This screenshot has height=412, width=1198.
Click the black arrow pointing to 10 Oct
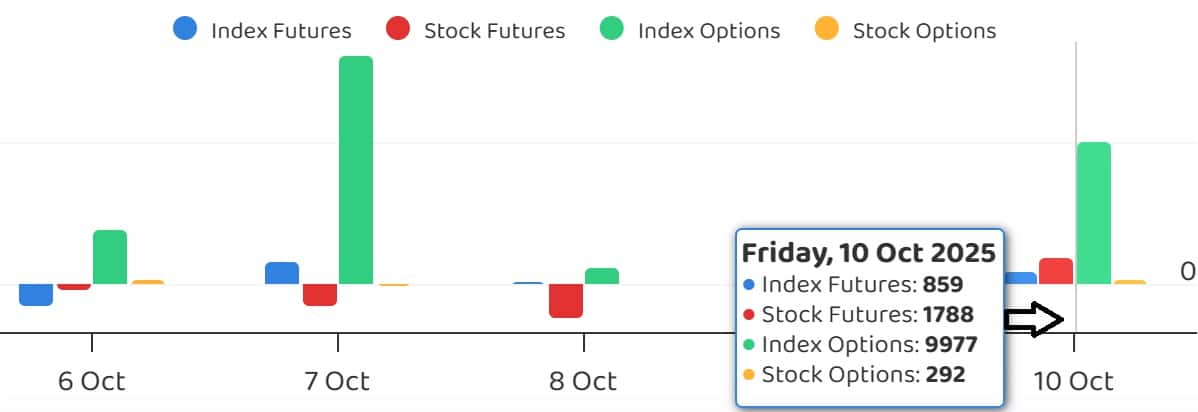click(1033, 320)
